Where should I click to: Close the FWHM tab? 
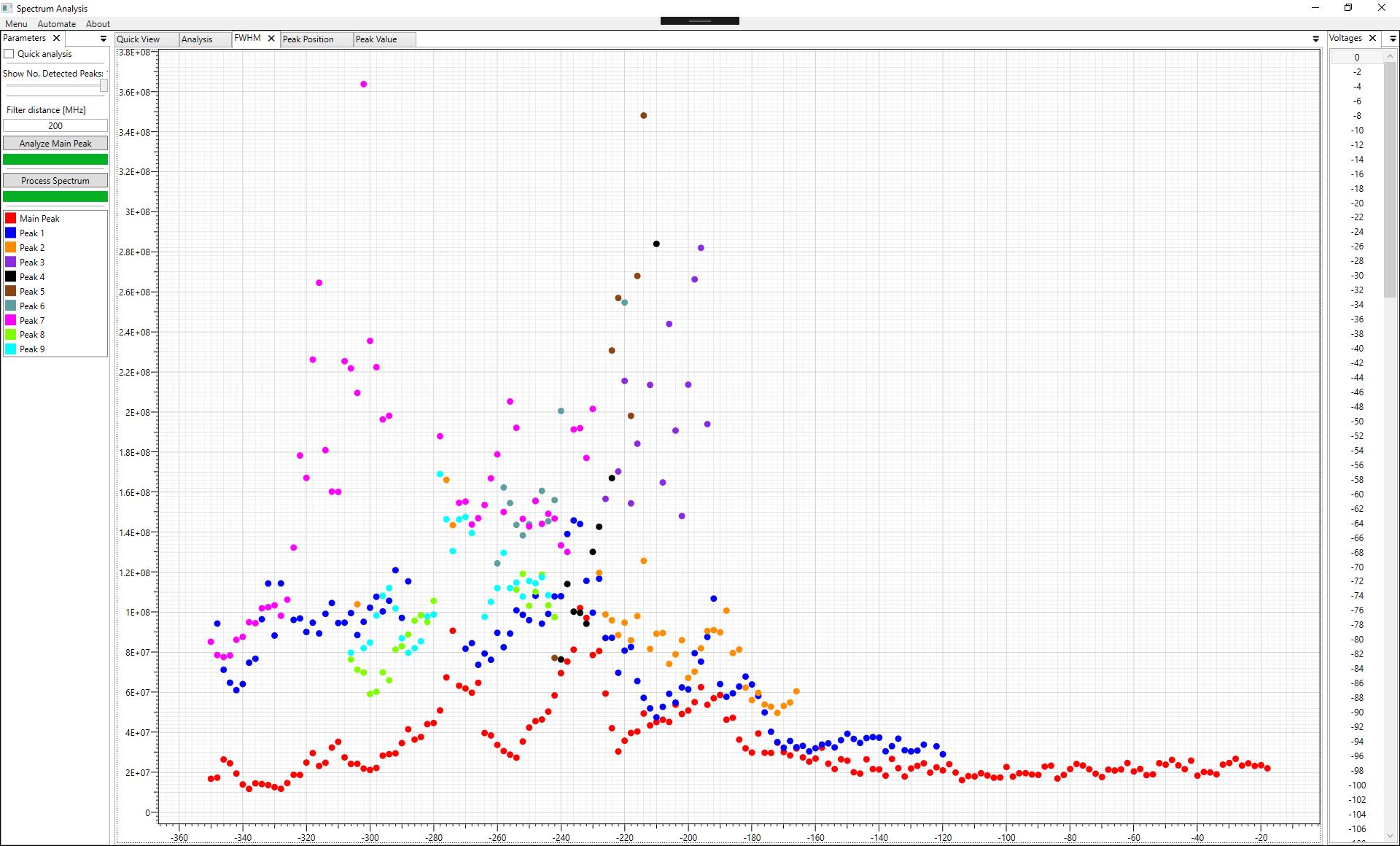[271, 39]
